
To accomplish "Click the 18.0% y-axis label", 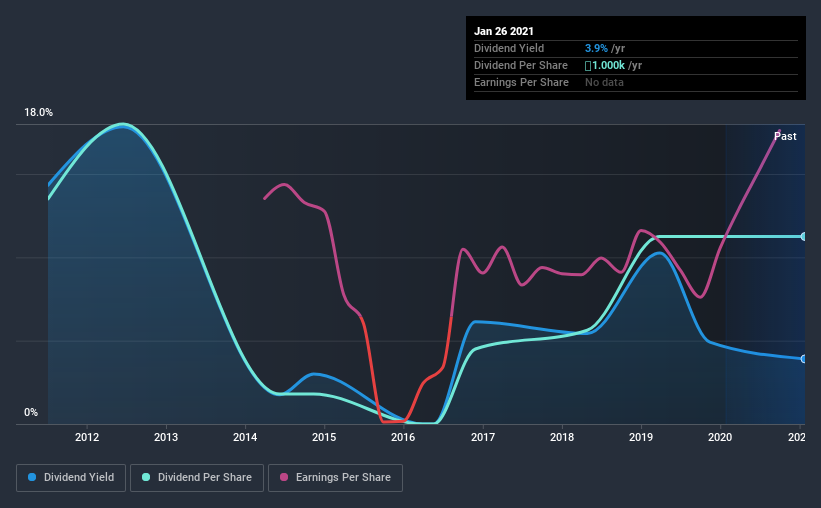I will tap(38, 113).
